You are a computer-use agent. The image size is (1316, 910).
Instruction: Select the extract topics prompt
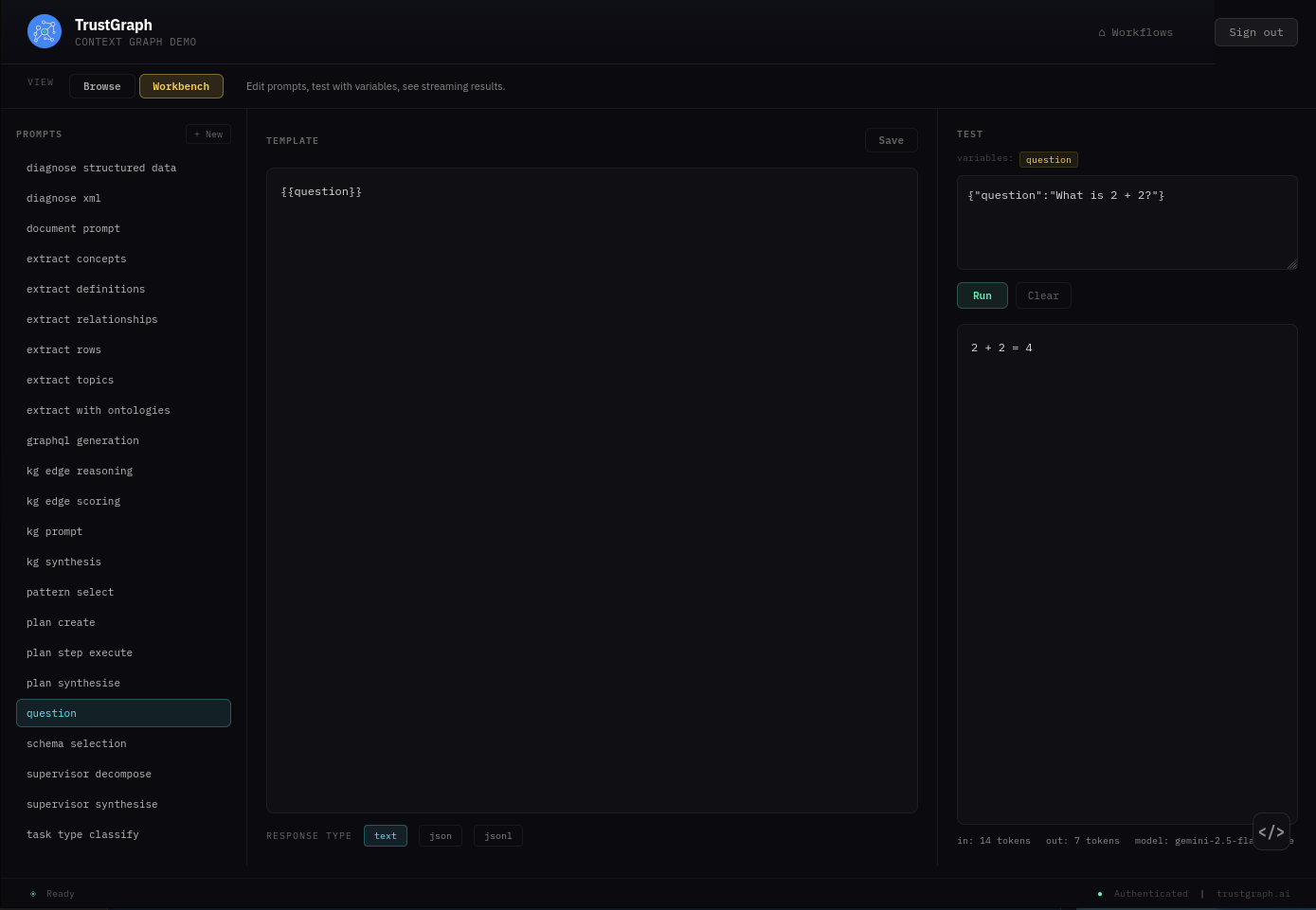pyautogui.click(x=123, y=380)
